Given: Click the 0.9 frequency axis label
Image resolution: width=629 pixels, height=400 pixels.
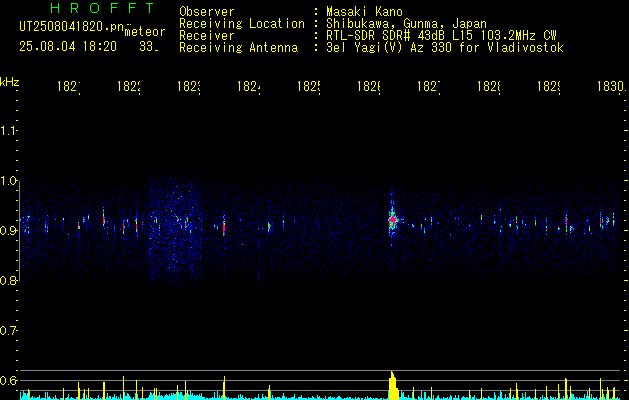Looking at the screenshot, I should pos(9,230).
